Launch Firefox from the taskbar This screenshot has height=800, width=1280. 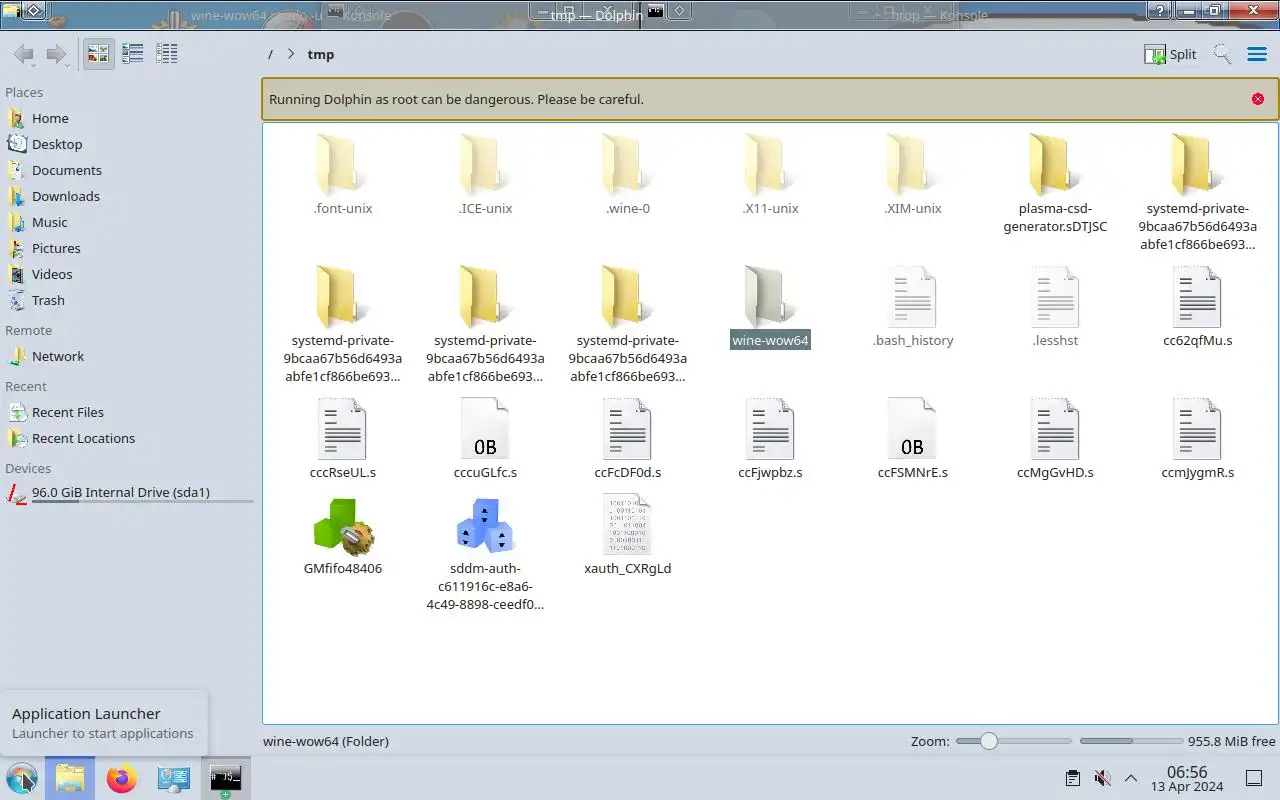121,778
